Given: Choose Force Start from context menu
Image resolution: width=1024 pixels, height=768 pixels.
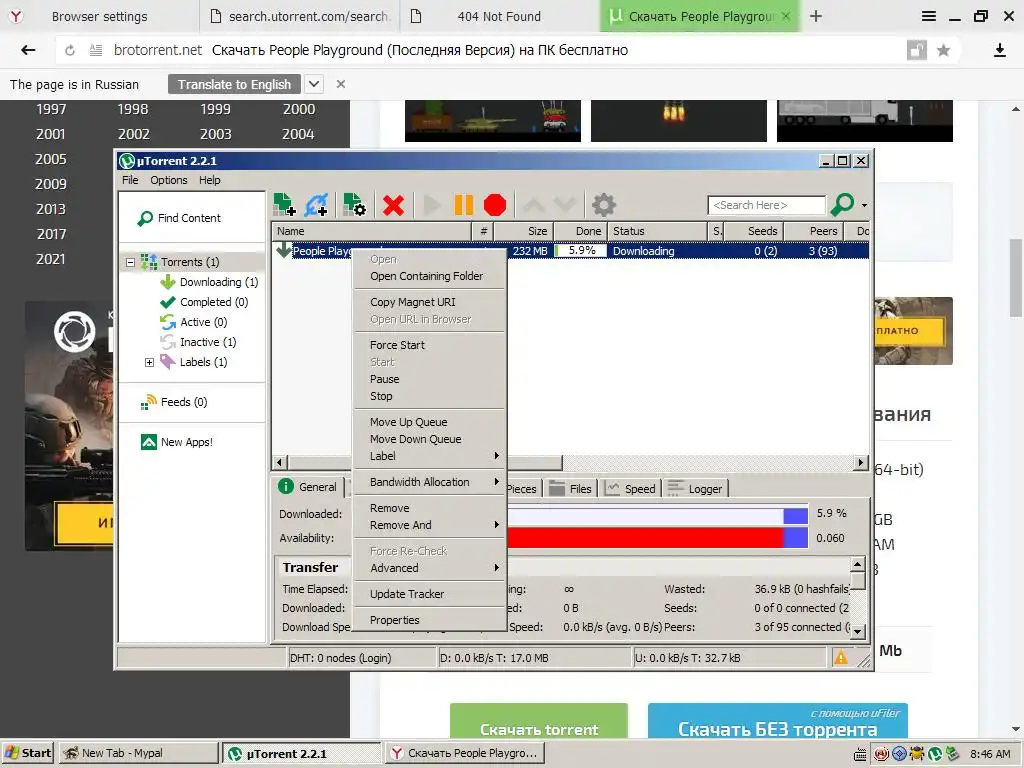Looking at the screenshot, I should pos(429,345).
